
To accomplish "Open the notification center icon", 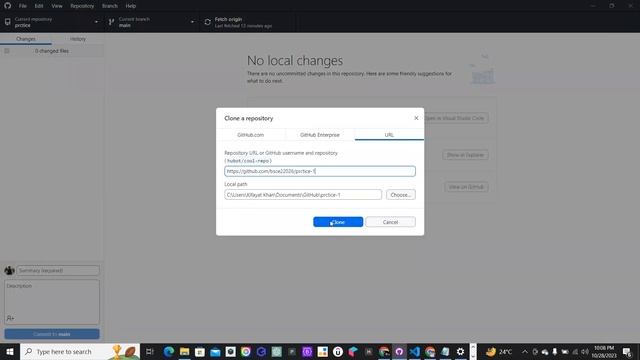I will coord(627,351).
